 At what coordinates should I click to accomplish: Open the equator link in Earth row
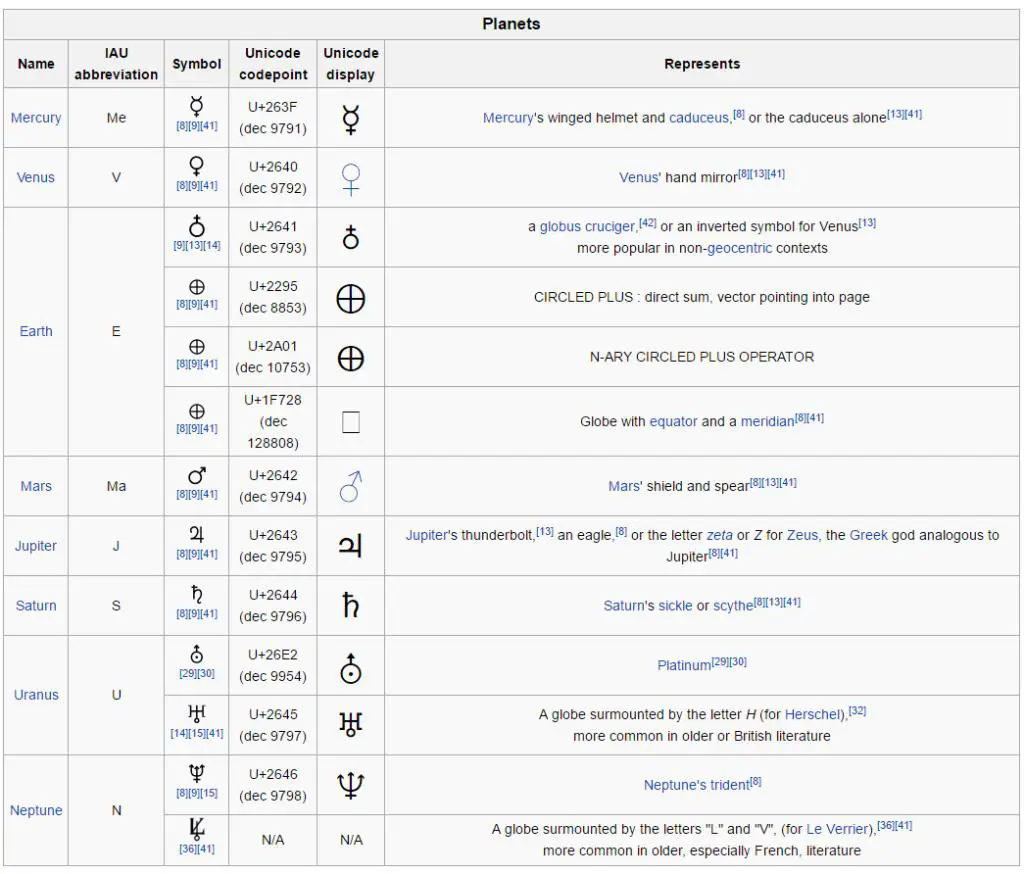tap(673, 422)
